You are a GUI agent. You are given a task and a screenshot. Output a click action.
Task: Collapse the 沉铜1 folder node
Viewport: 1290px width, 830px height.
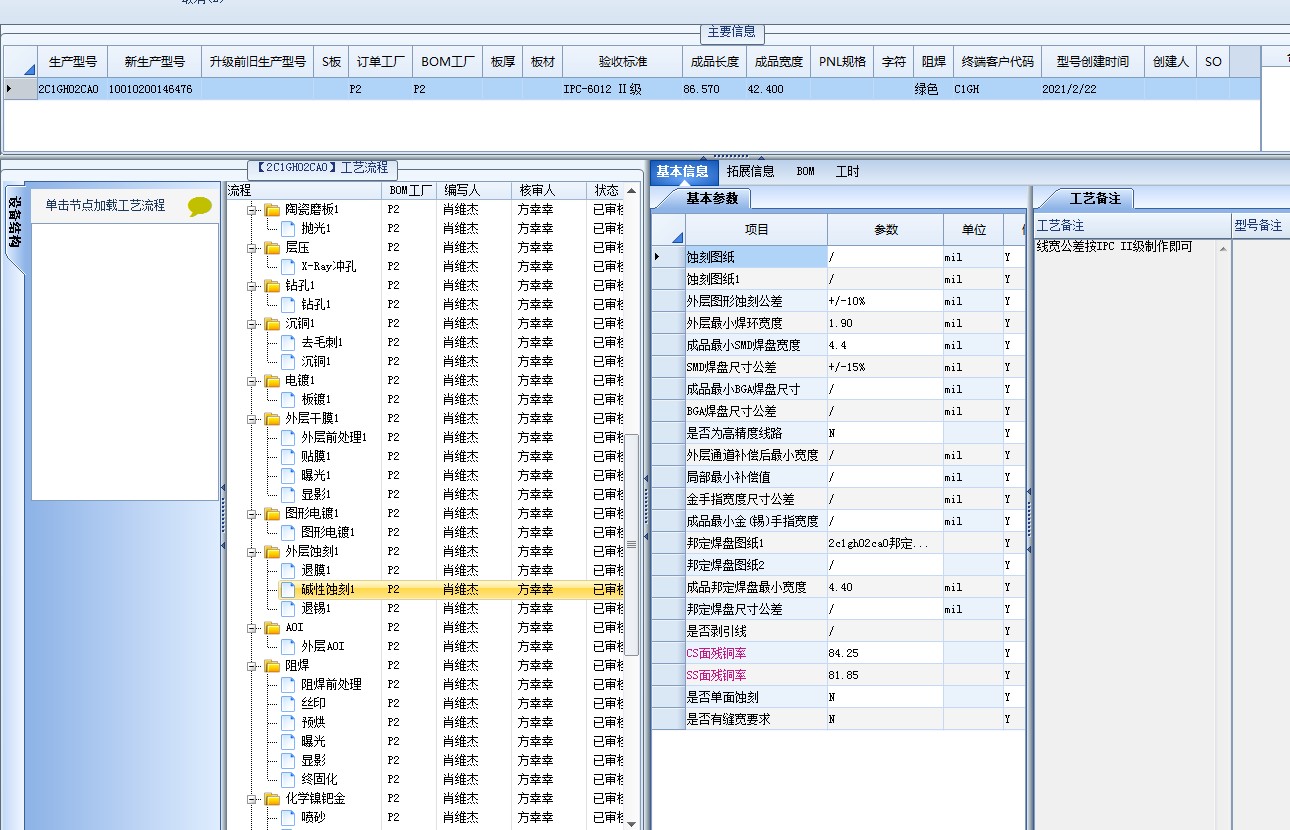pyautogui.click(x=253, y=324)
